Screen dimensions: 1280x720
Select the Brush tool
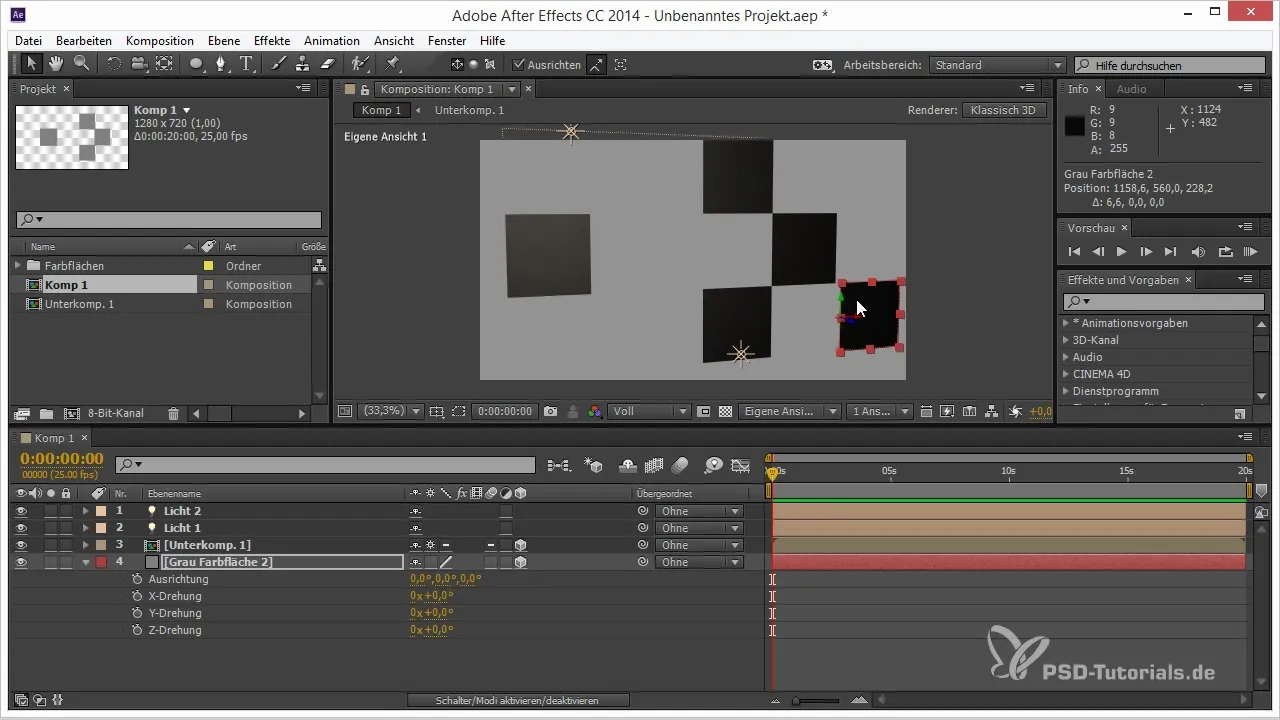(279, 64)
